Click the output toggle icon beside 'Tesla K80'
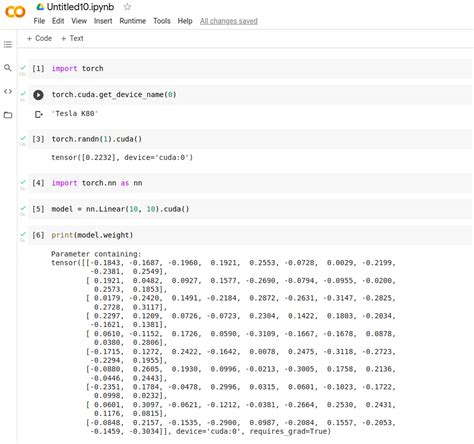The image size is (474, 444). click(x=39, y=114)
